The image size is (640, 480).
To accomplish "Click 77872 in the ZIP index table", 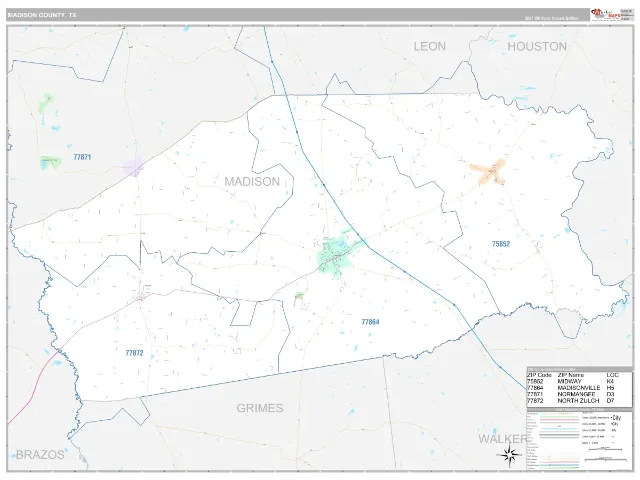I will click(535, 401).
